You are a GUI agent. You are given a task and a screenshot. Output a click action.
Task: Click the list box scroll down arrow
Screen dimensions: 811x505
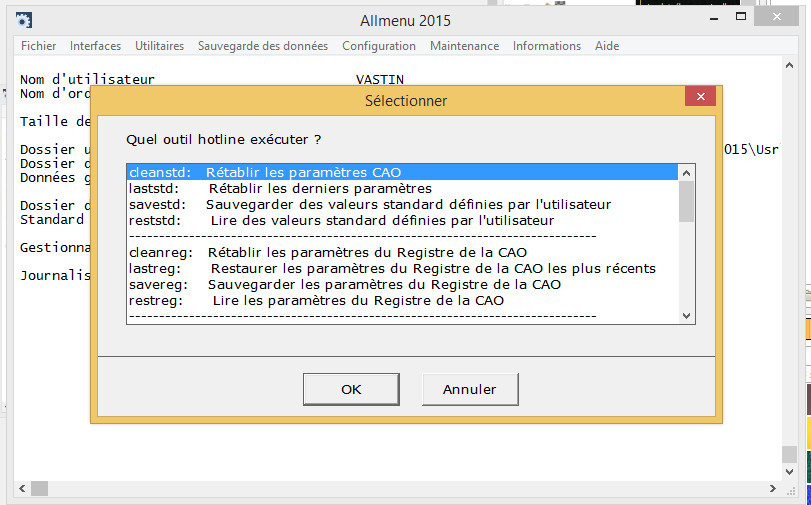click(686, 316)
